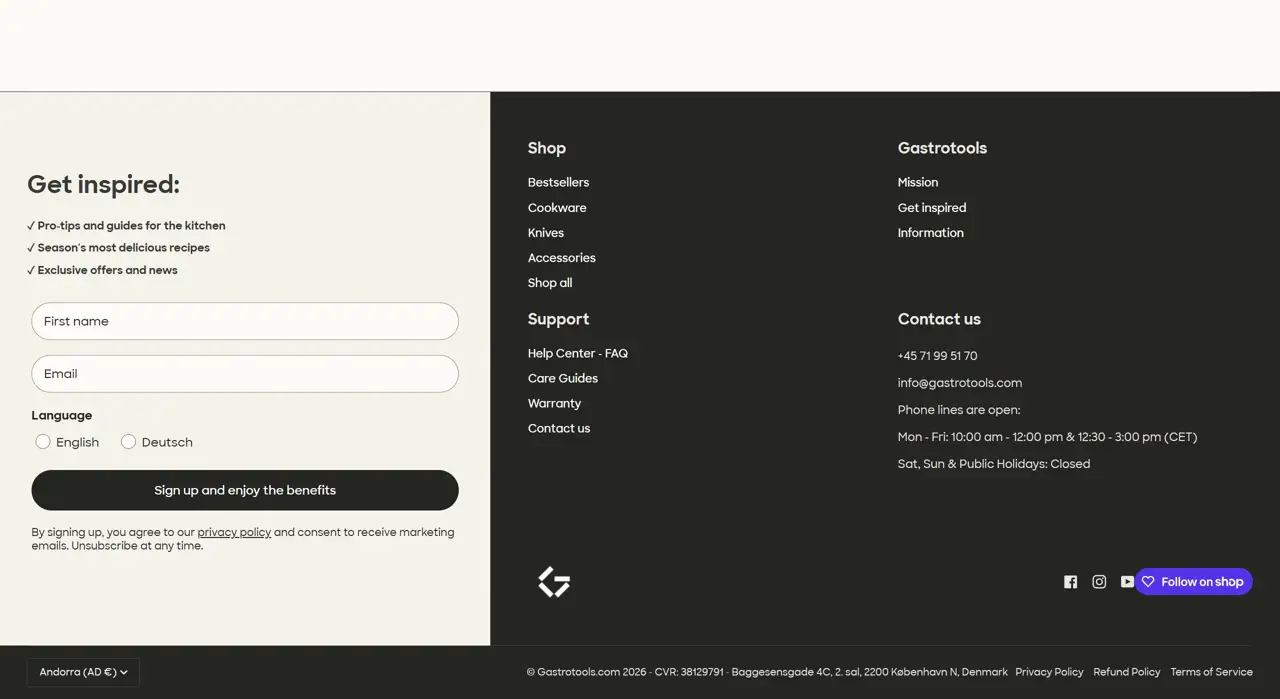Open the Instagram social icon
This screenshot has height=699, width=1280.
tap(1099, 582)
